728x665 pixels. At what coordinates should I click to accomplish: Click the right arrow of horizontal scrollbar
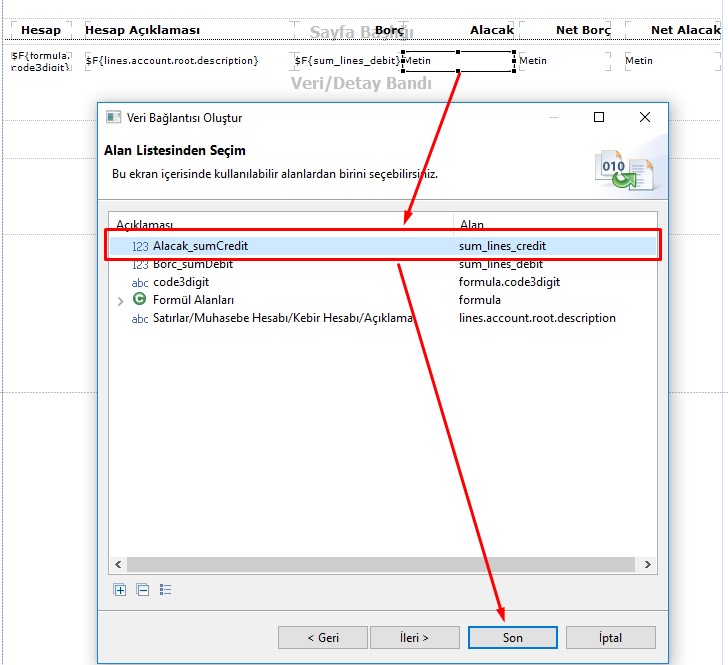tap(647, 564)
